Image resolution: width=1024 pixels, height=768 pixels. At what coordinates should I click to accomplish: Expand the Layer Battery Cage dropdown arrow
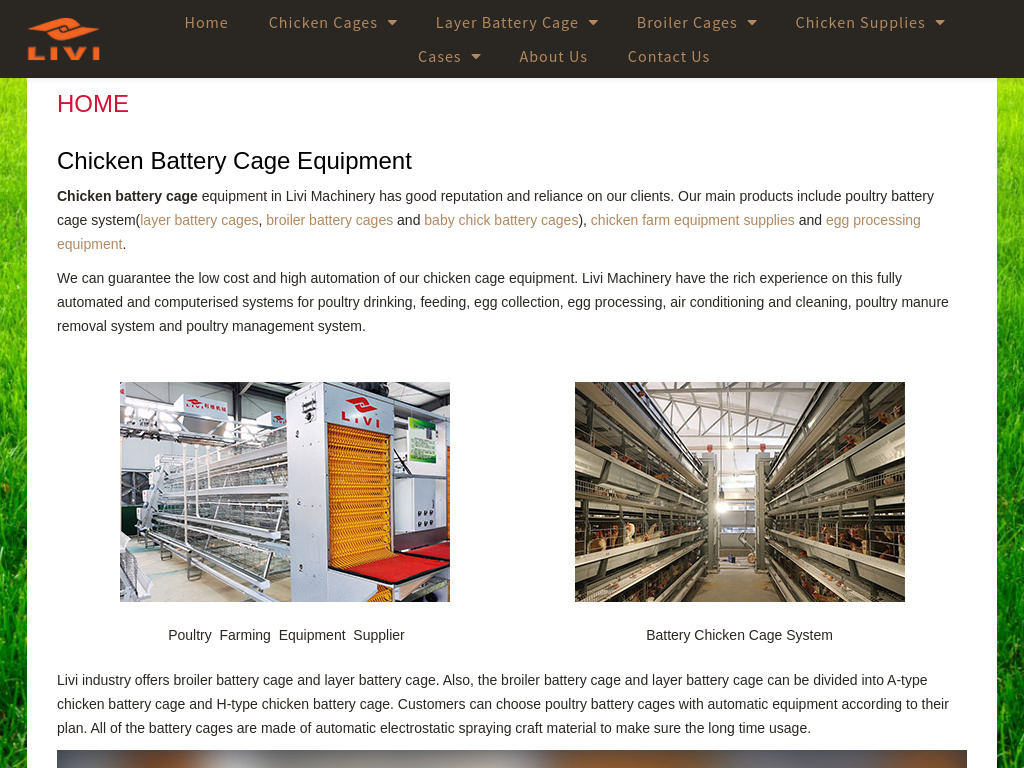point(594,23)
